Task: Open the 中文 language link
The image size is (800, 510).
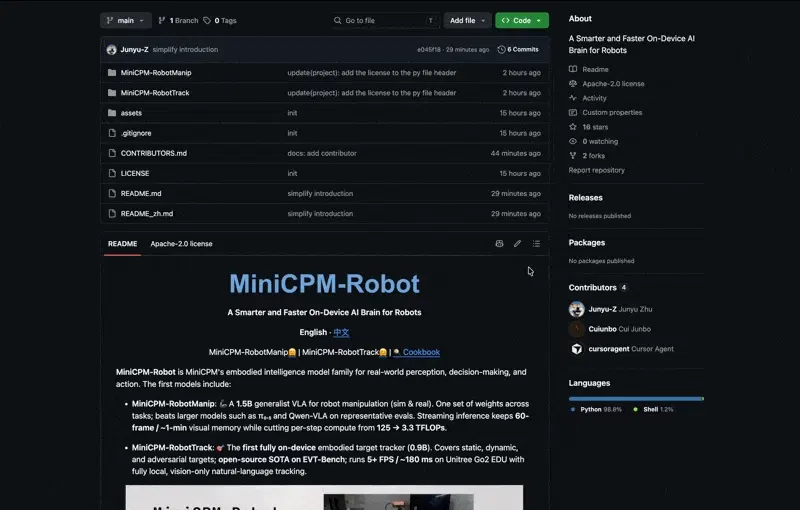Action: 341,333
